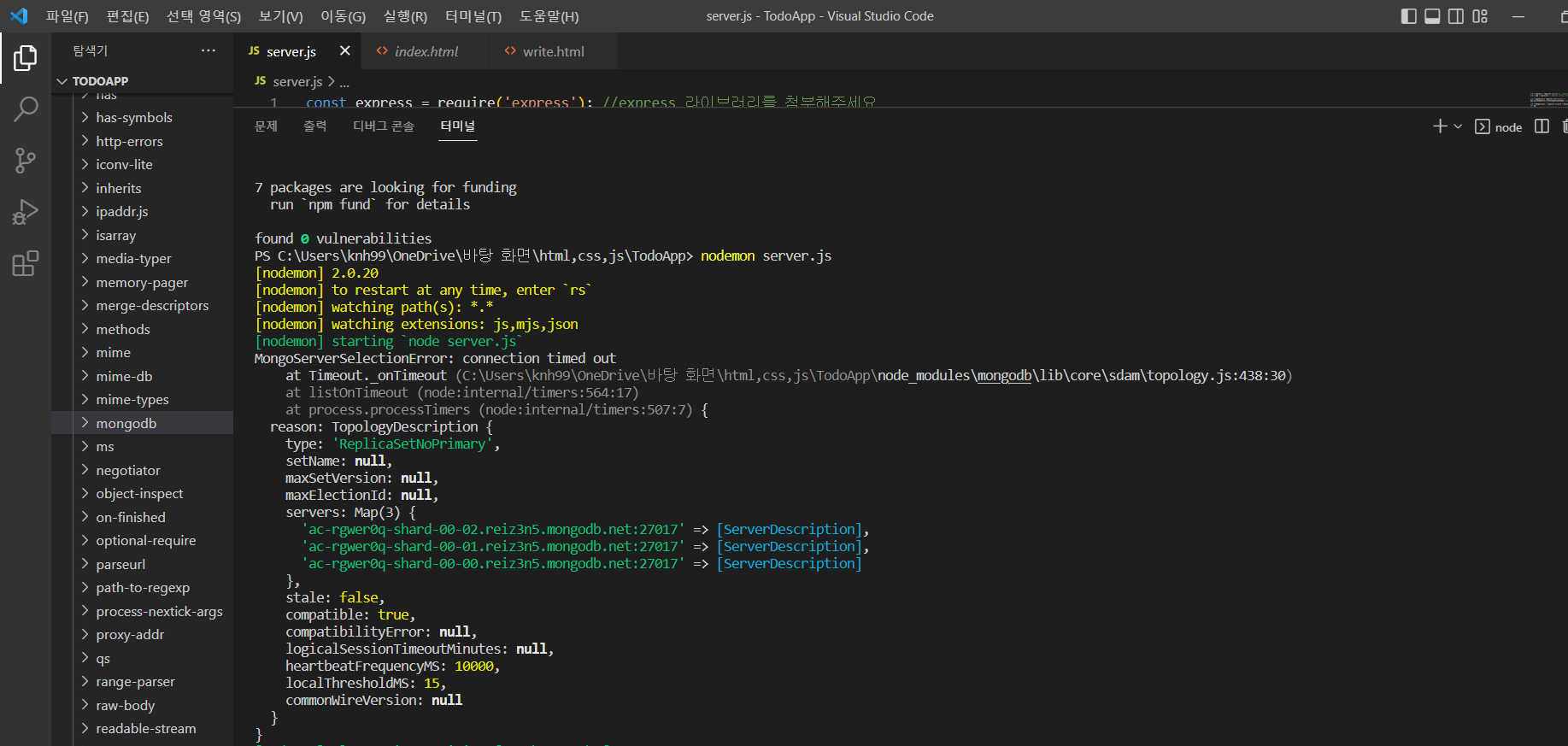
Task: Expand the iconv-lite folder
Action: (x=142, y=164)
